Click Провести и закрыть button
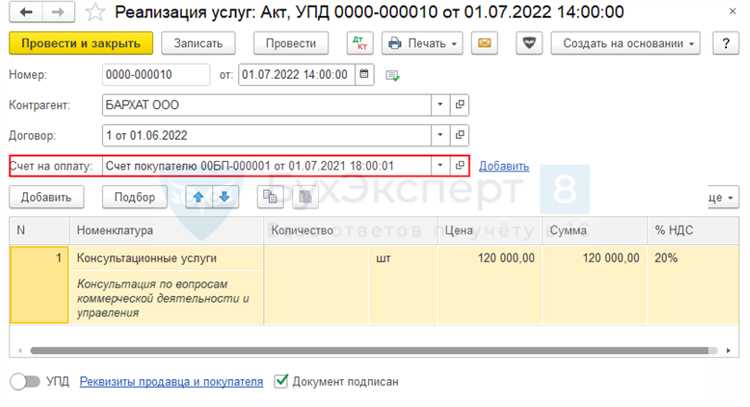Viewport: 750px width, 407px height. (x=81, y=44)
